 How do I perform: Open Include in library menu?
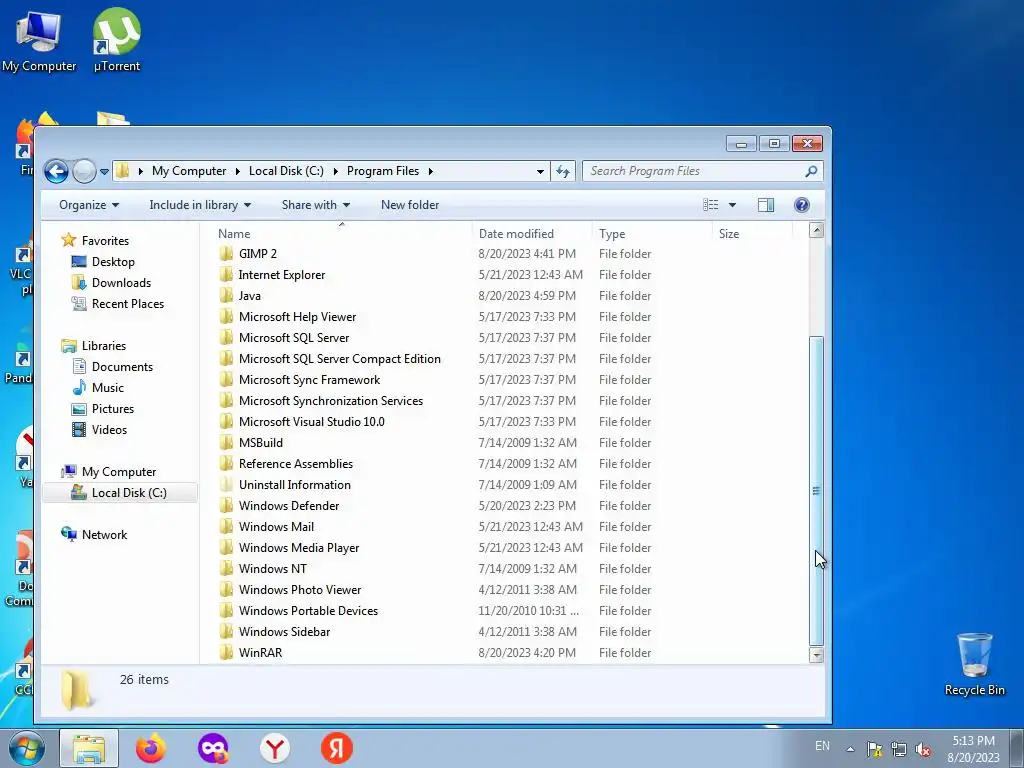click(200, 205)
